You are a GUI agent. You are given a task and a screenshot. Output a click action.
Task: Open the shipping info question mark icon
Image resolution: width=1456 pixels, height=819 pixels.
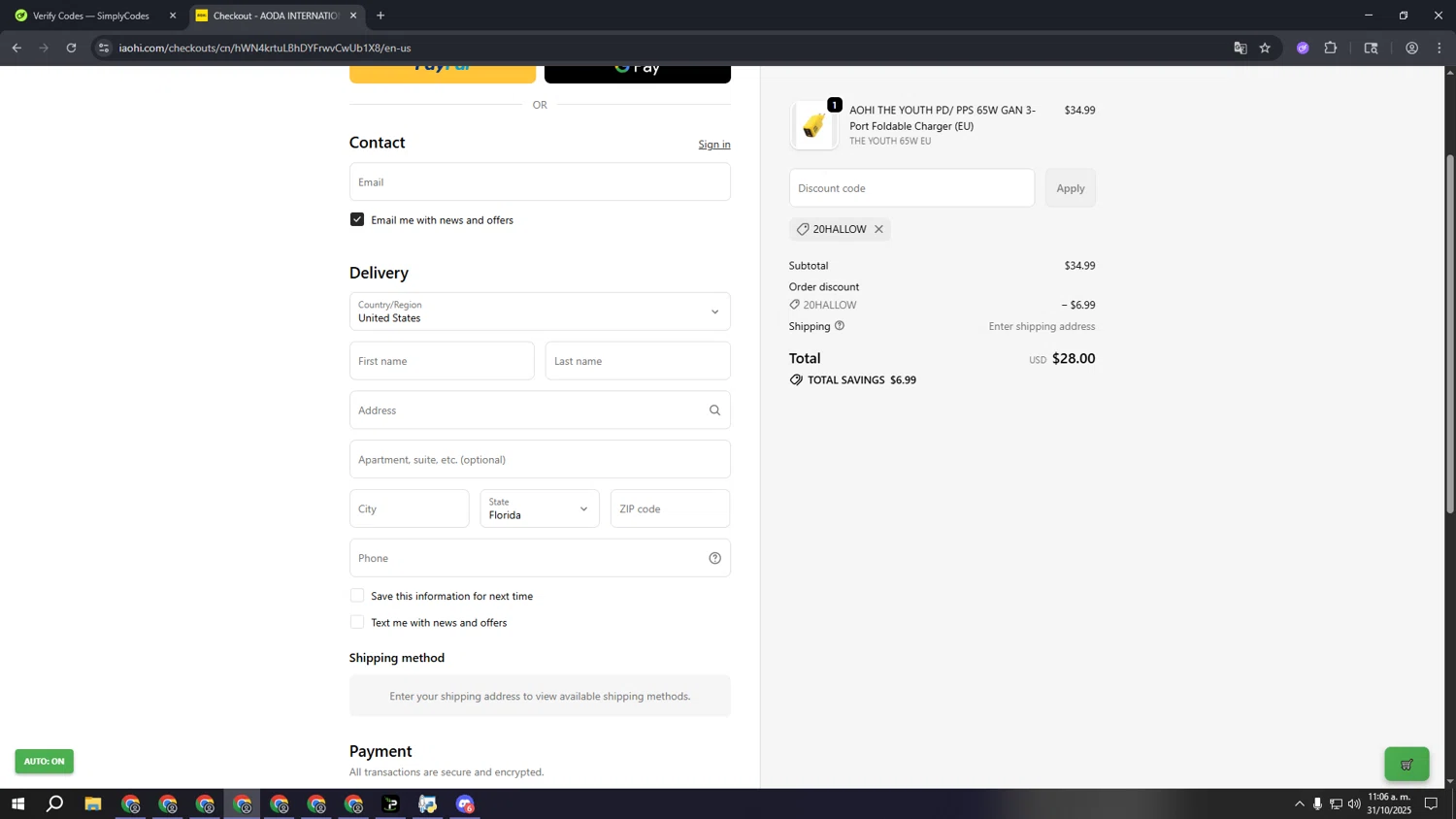click(x=840, y=326)
